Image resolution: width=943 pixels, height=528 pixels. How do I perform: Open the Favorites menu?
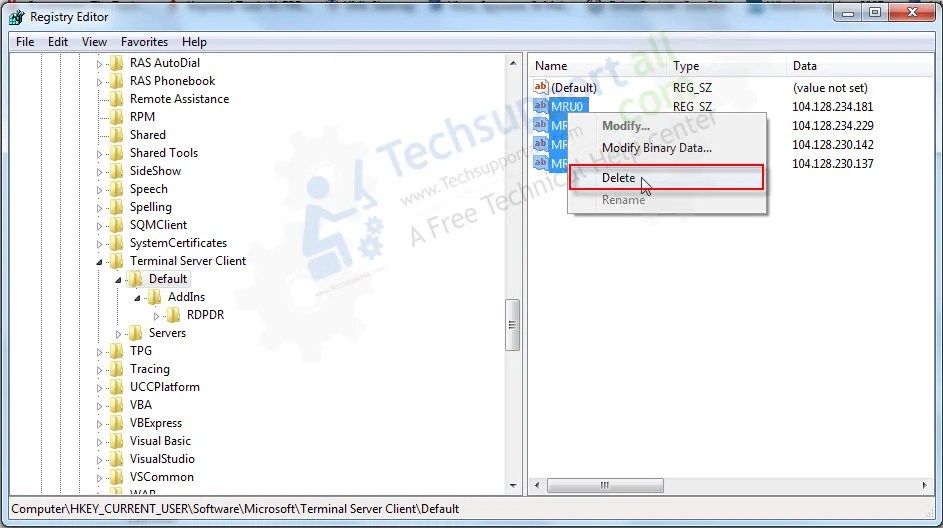coord(144,42)
